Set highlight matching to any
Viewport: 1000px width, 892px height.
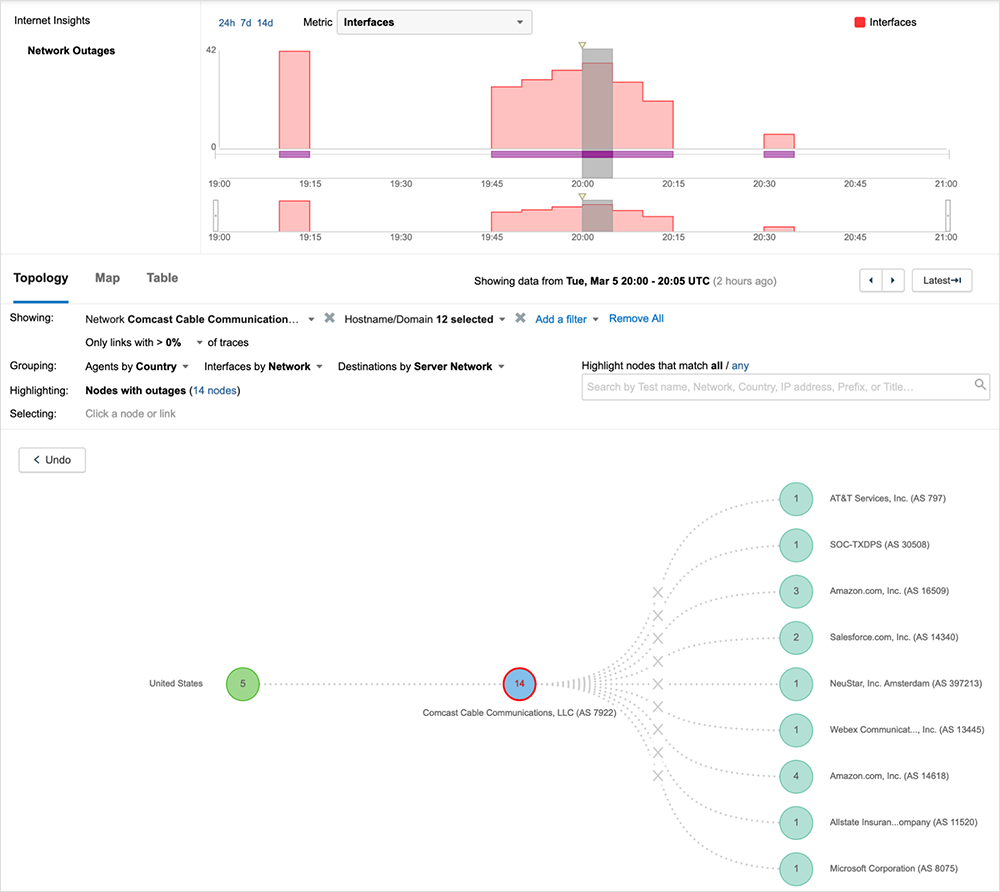pos(740,367)
